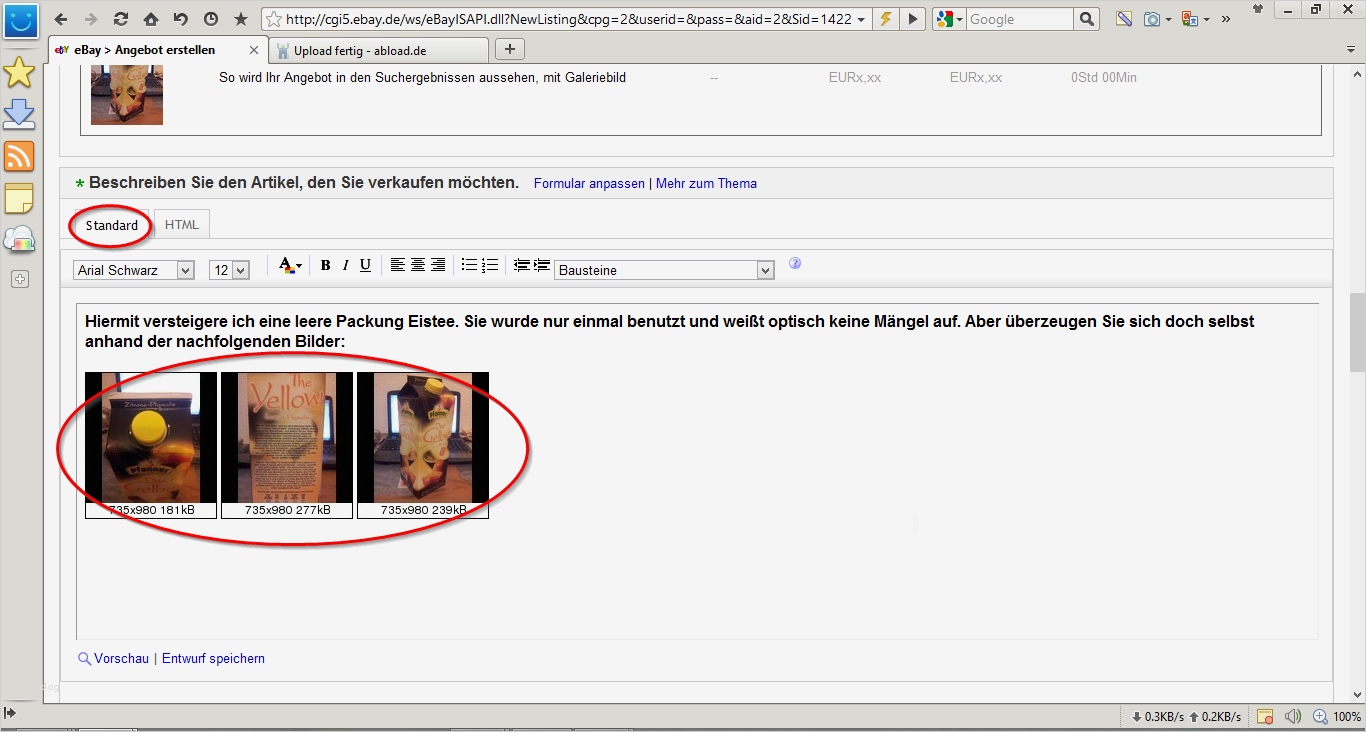Open the sidebar RSS feed reader
The height and width of the screenshot is (732, 1366).
click(19, 156)
